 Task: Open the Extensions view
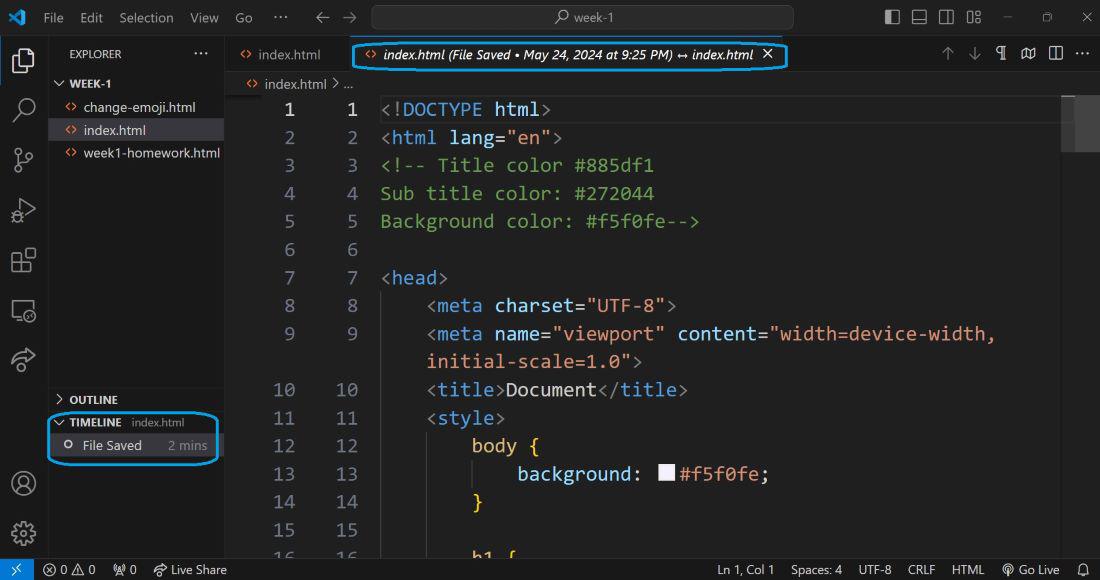tap(23, 261)
